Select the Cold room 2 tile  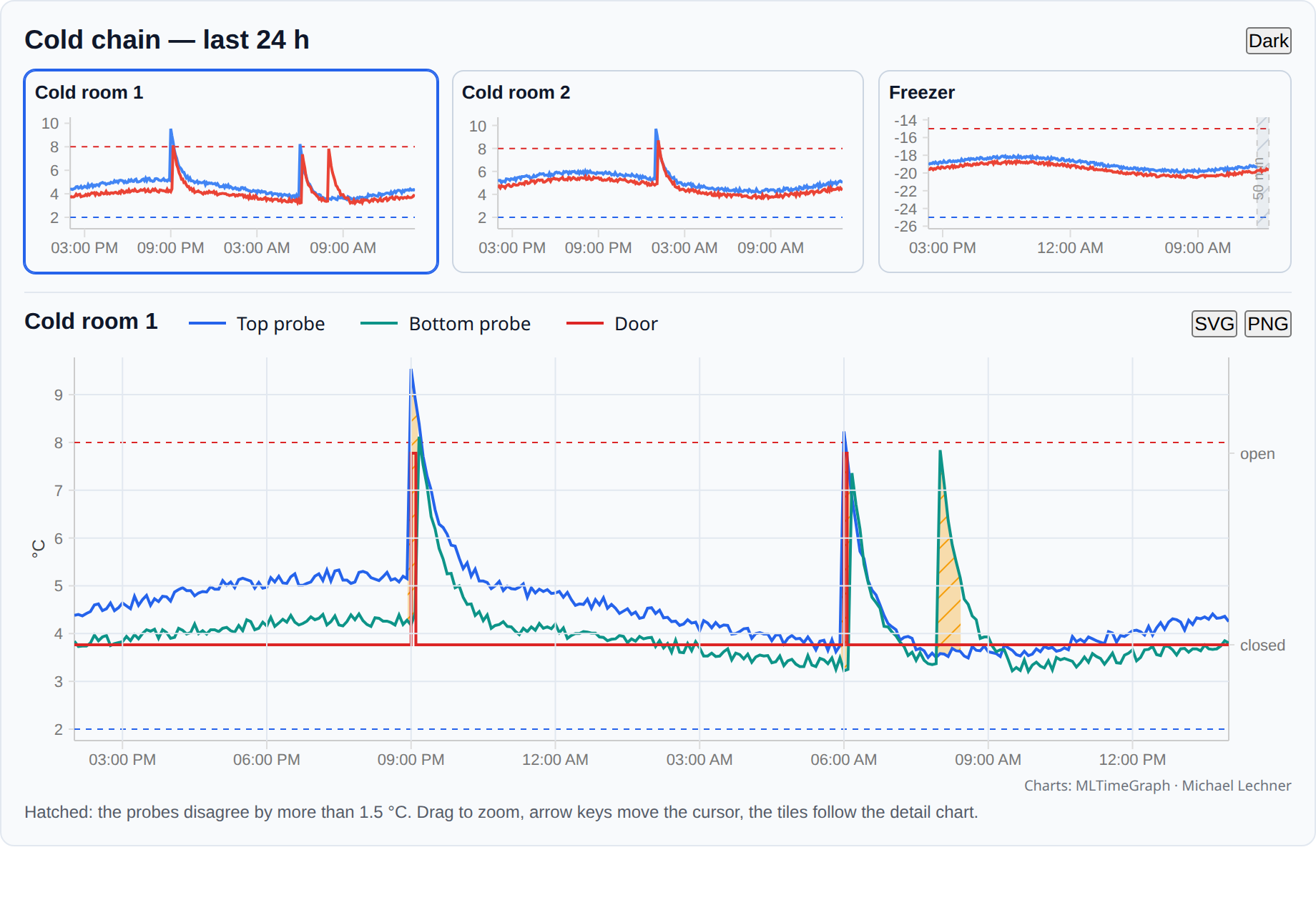[x=658, y=172]
